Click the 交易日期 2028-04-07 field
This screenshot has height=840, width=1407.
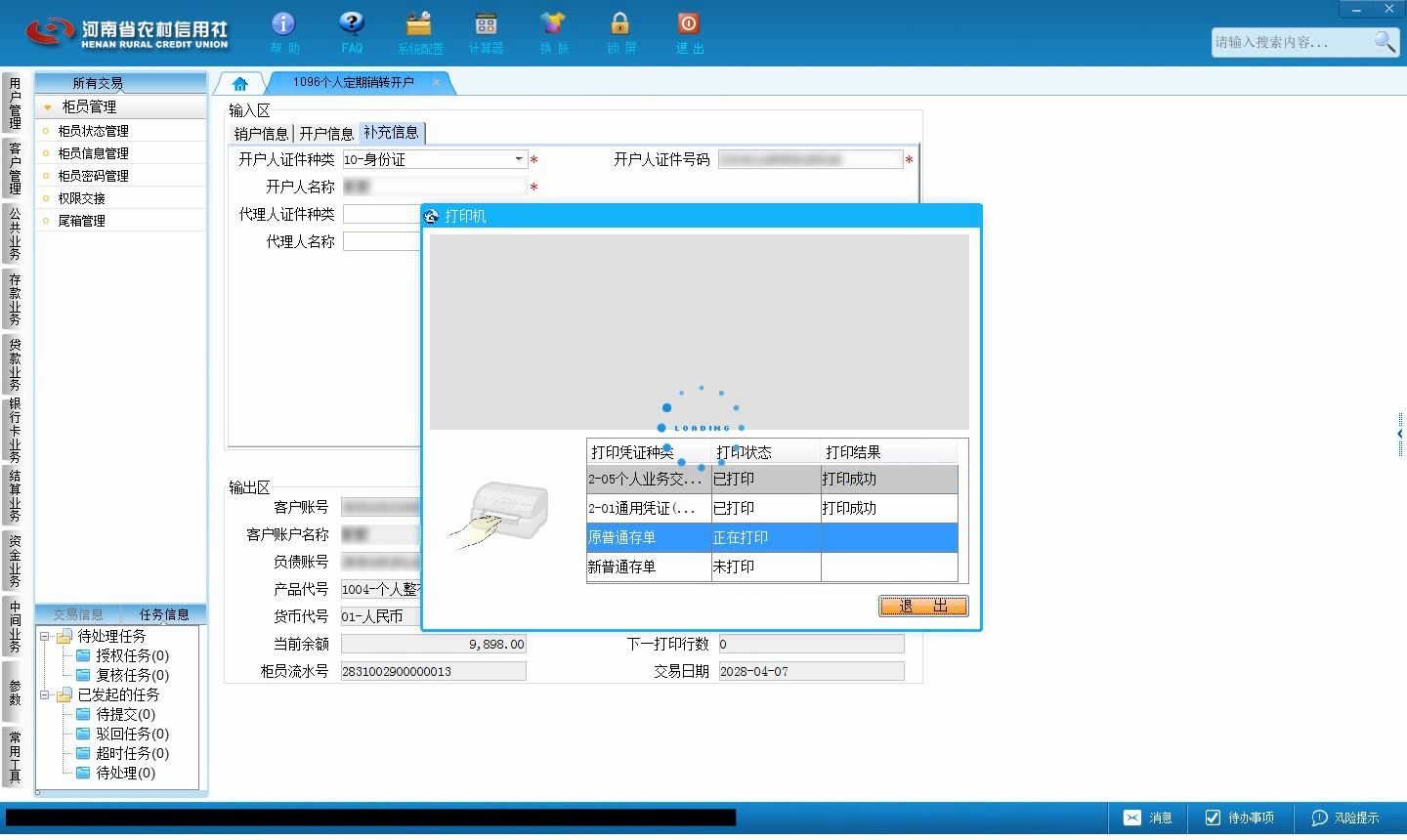pos(811,671)
